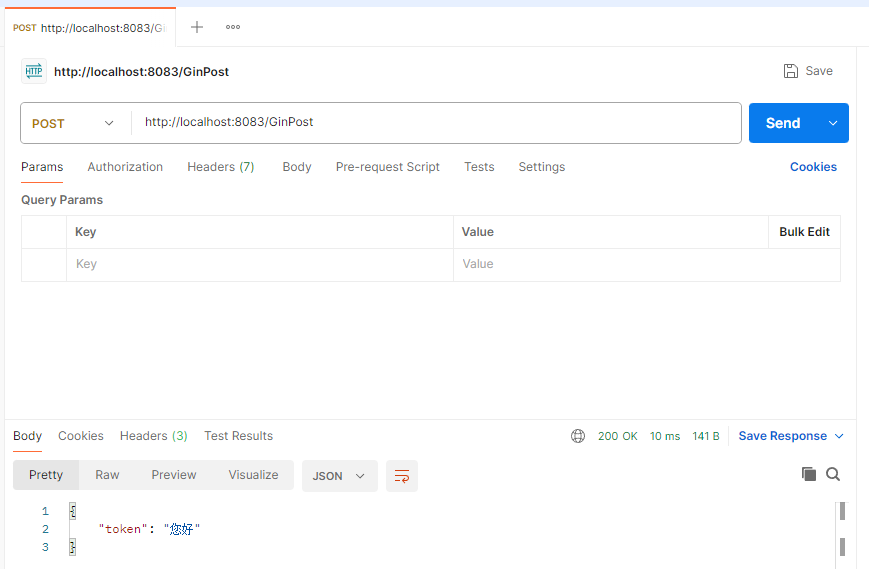
Task: Click the Save floppy disk icon
Action: (791, 71)
